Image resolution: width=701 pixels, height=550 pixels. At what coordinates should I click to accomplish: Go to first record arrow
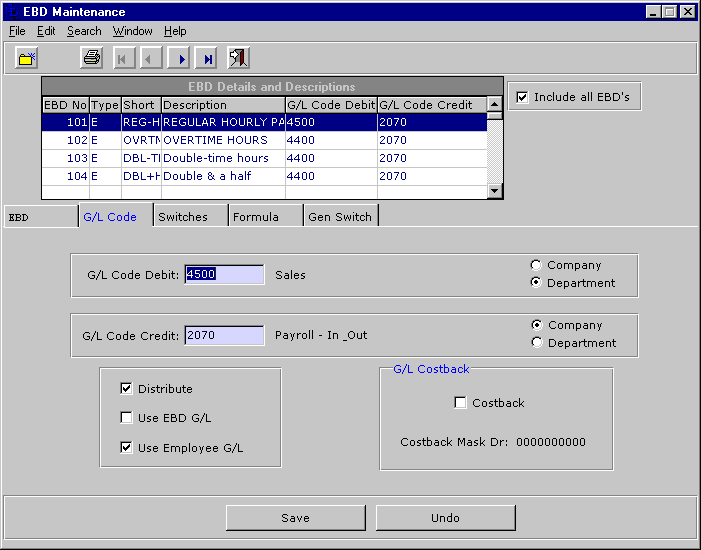(123, 58)
